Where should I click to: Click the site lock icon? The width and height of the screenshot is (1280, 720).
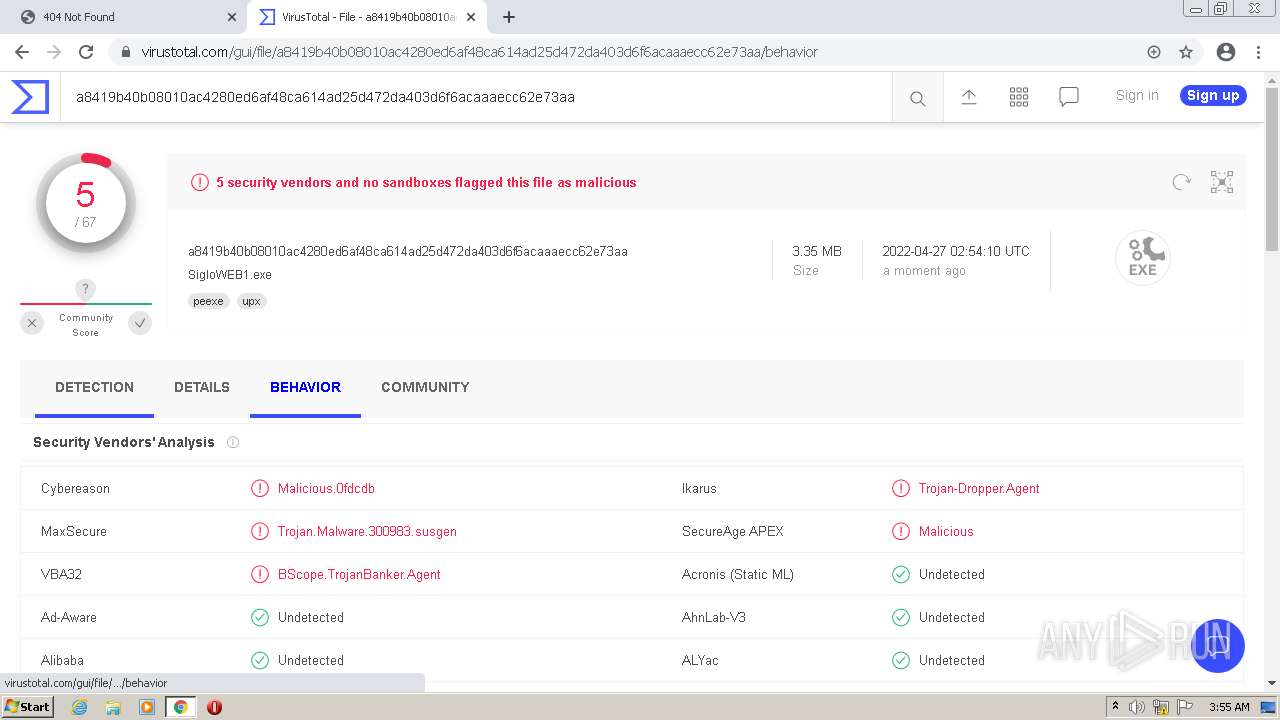coord(126,52)
